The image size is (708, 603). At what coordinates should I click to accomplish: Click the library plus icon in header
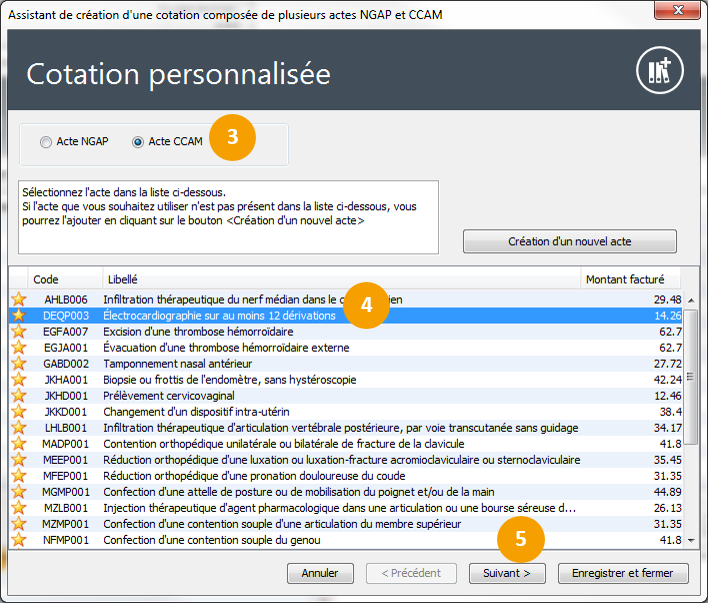click(659, 72)
